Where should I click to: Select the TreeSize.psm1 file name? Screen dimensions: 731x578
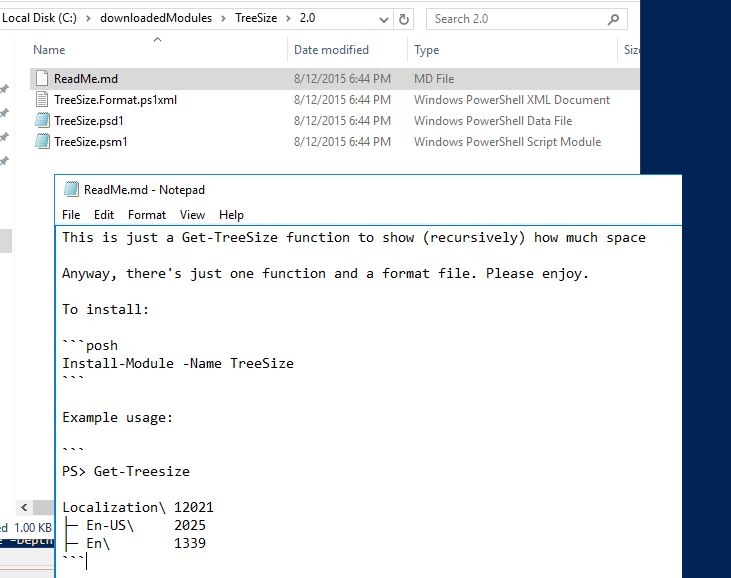(90, 142)
